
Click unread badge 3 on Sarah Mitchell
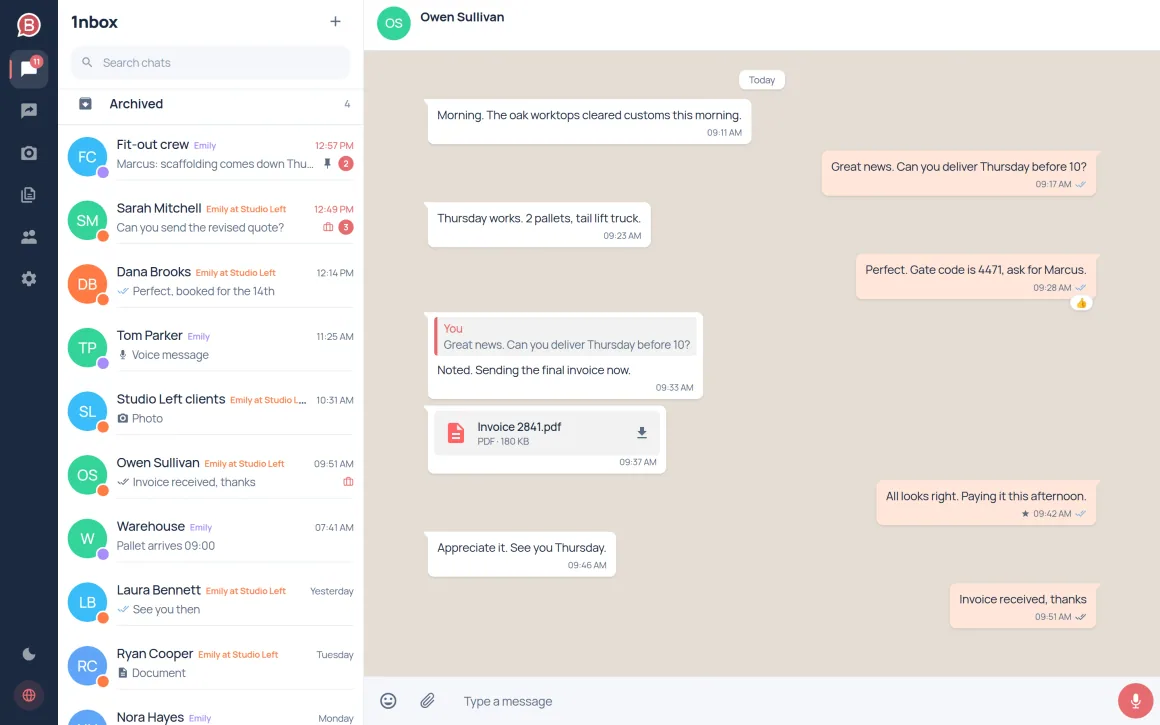tap(345, 227)
